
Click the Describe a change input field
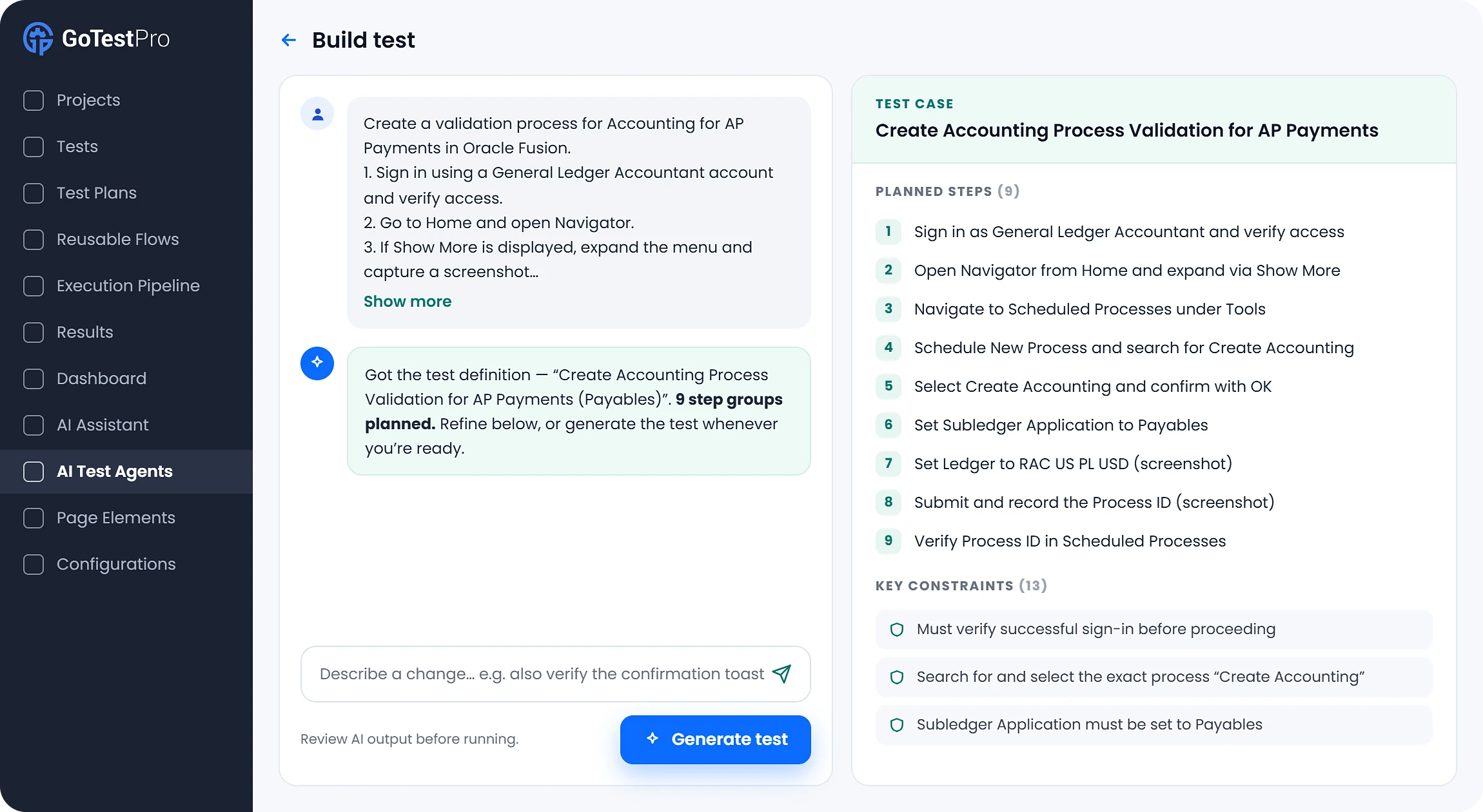(x=556, y=674)
